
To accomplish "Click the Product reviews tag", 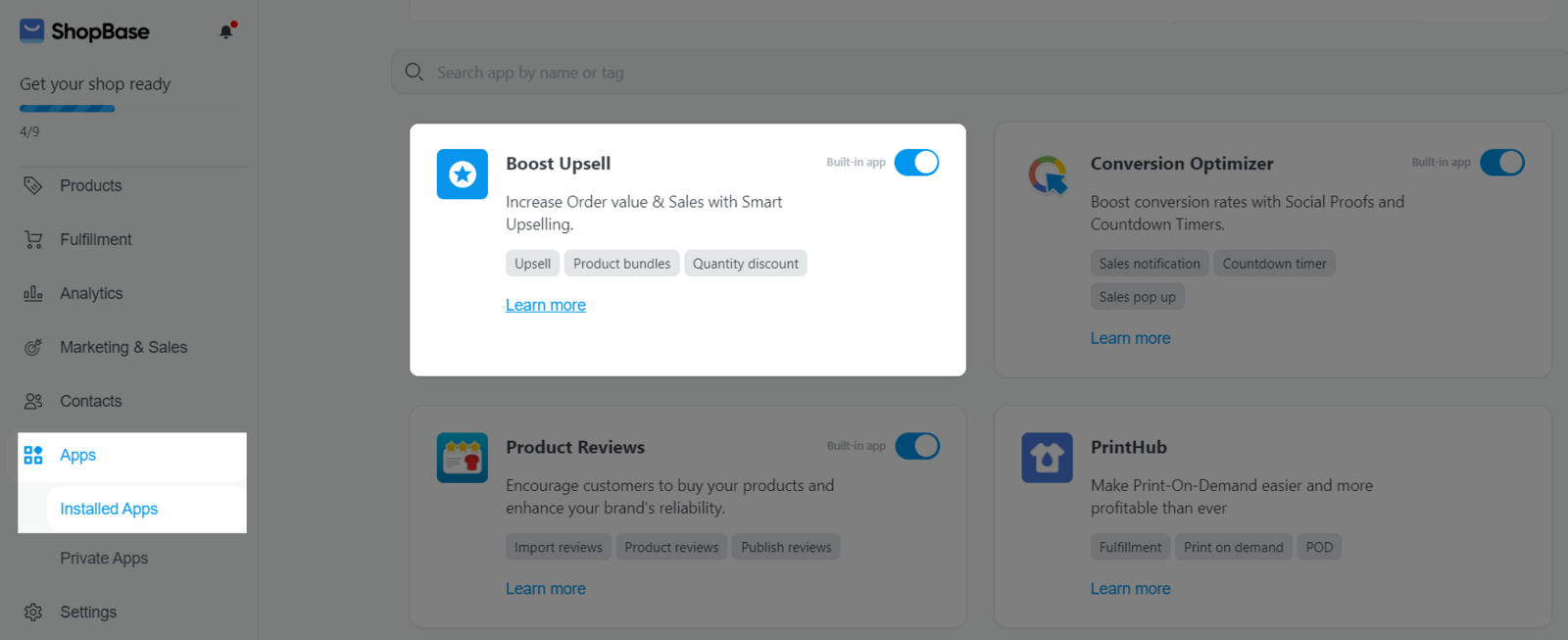I will (671, 547).
